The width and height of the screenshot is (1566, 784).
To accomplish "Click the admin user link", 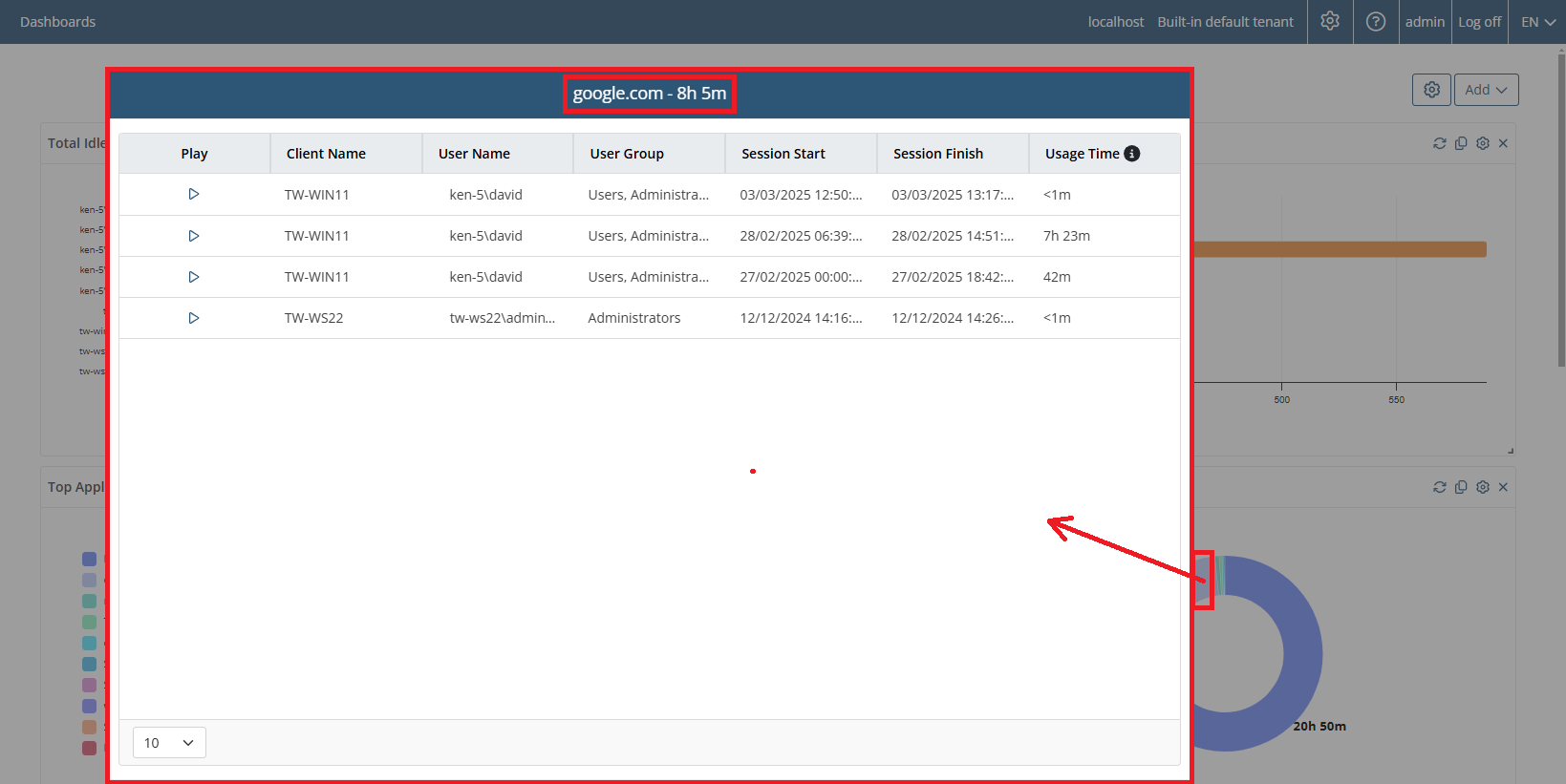I will point(1425,22).
